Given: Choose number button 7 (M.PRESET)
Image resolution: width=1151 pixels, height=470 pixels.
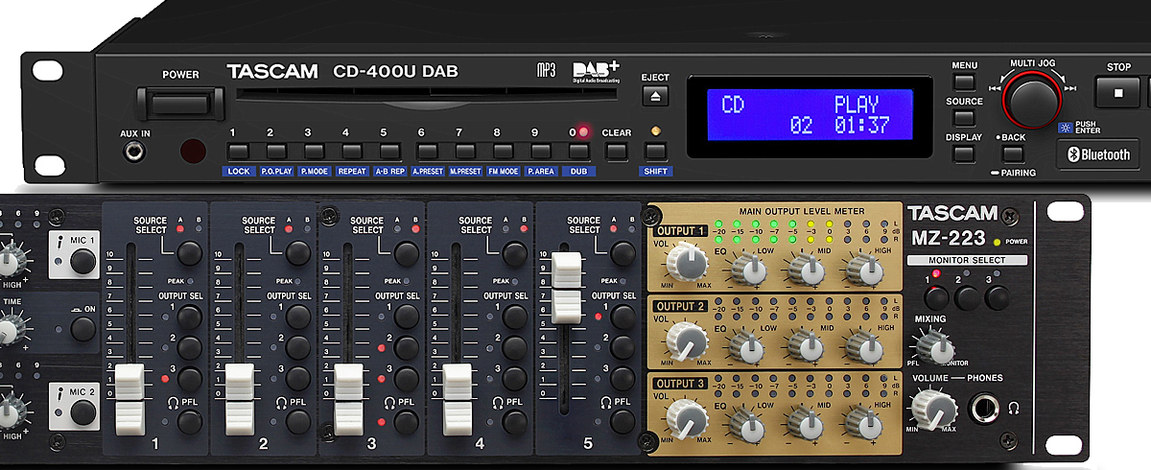Looking at the screenshot, I should (465, 152).
